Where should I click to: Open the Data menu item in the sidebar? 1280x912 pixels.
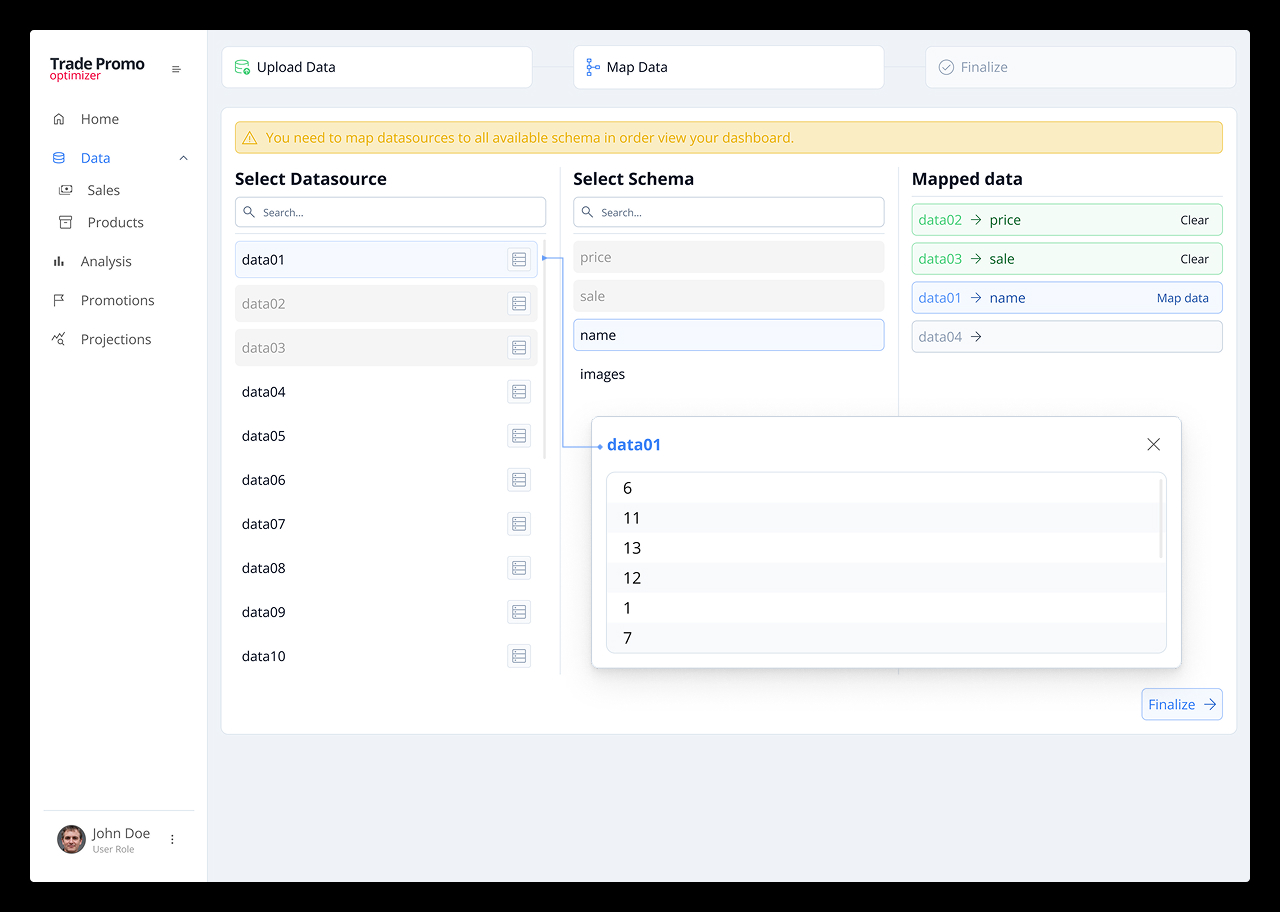pos(95,157)
